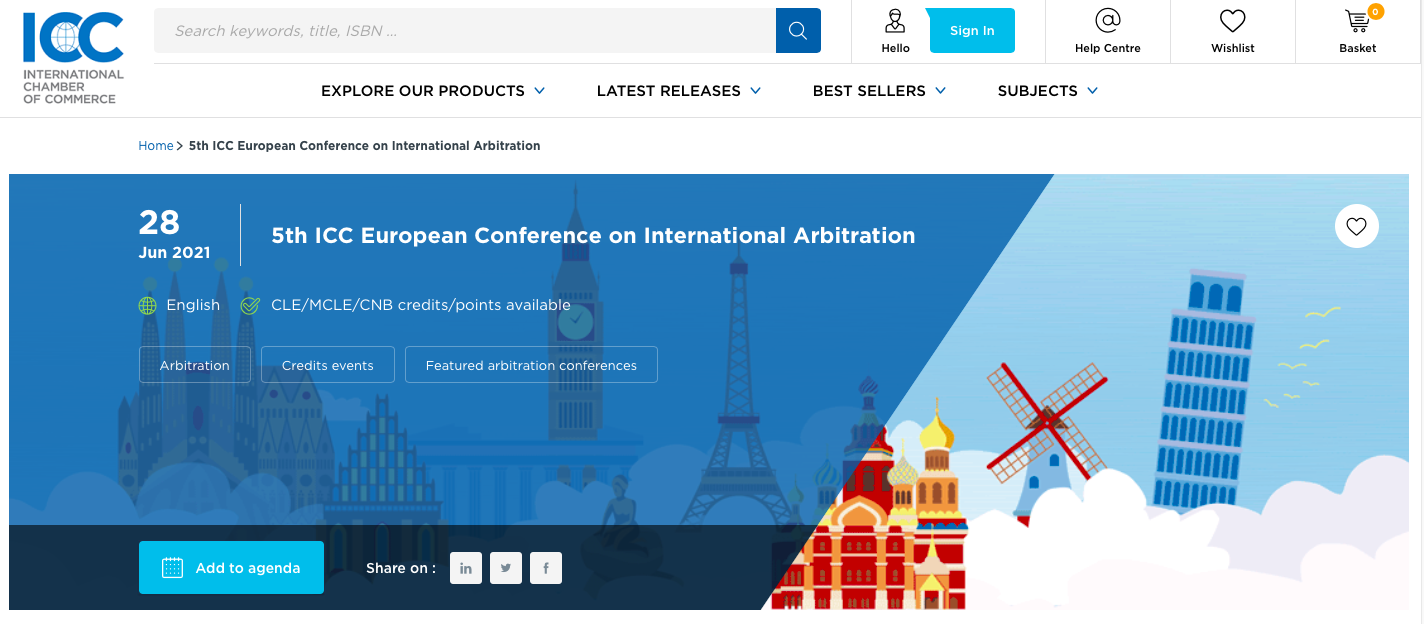Click the Hello user profile icon
The image size is (1424, 624).
pos(895,20)
